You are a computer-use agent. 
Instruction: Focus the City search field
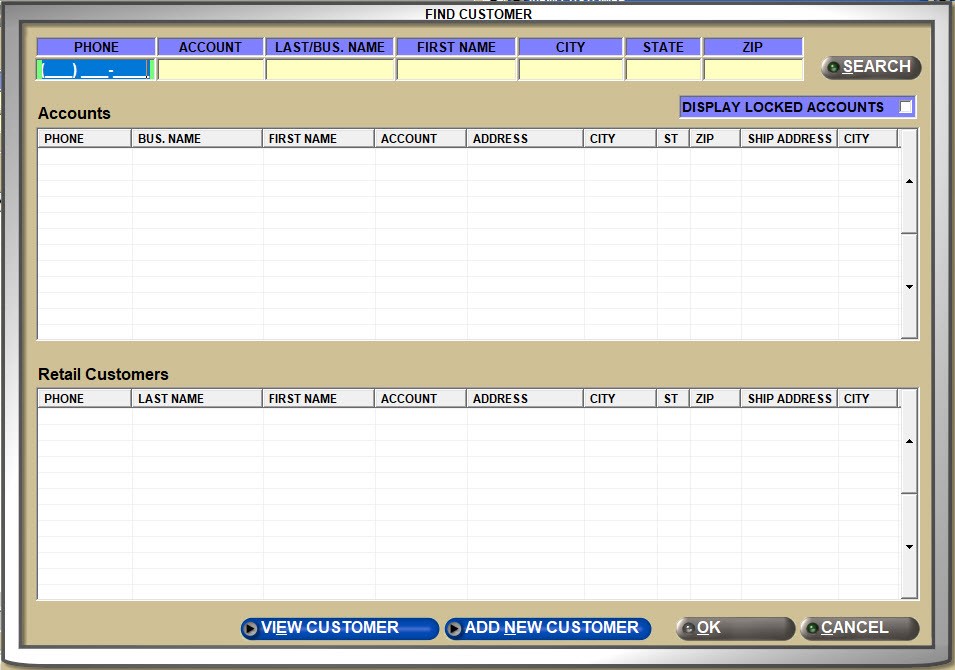(570, 70)
